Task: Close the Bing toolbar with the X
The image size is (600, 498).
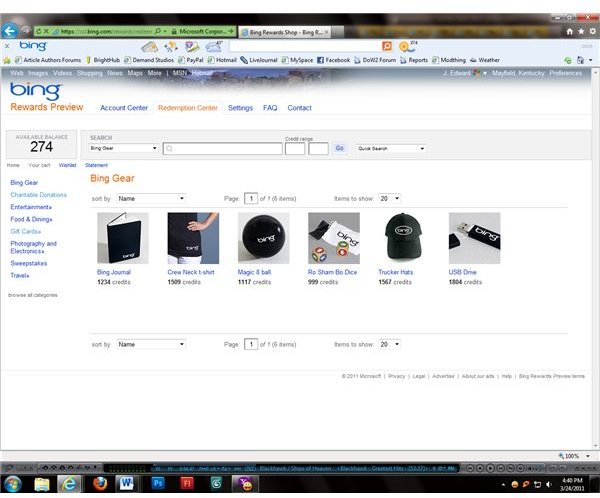Action: click(x=7, y=46)
